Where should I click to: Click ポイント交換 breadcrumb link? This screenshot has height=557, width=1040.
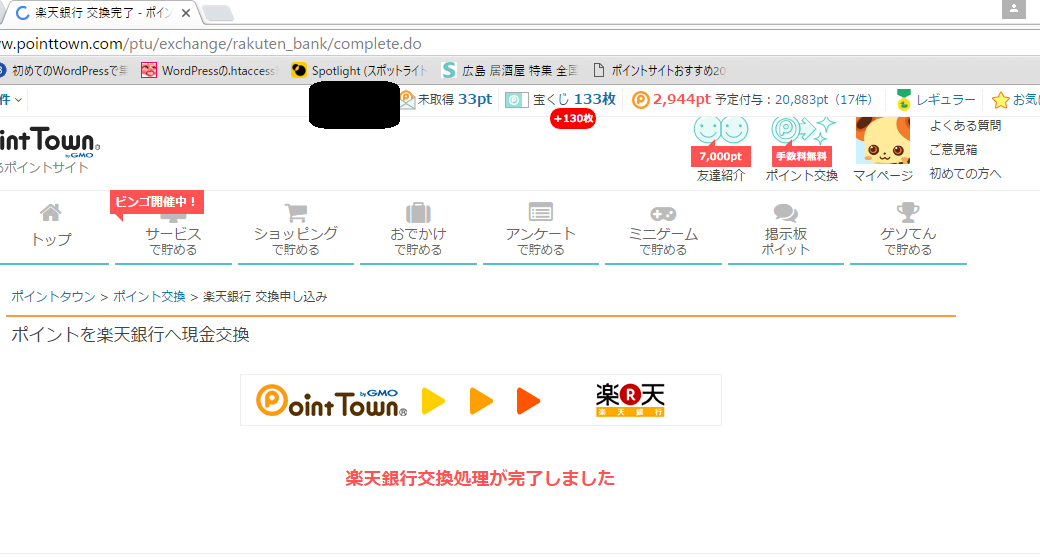[x=149, y=297]
